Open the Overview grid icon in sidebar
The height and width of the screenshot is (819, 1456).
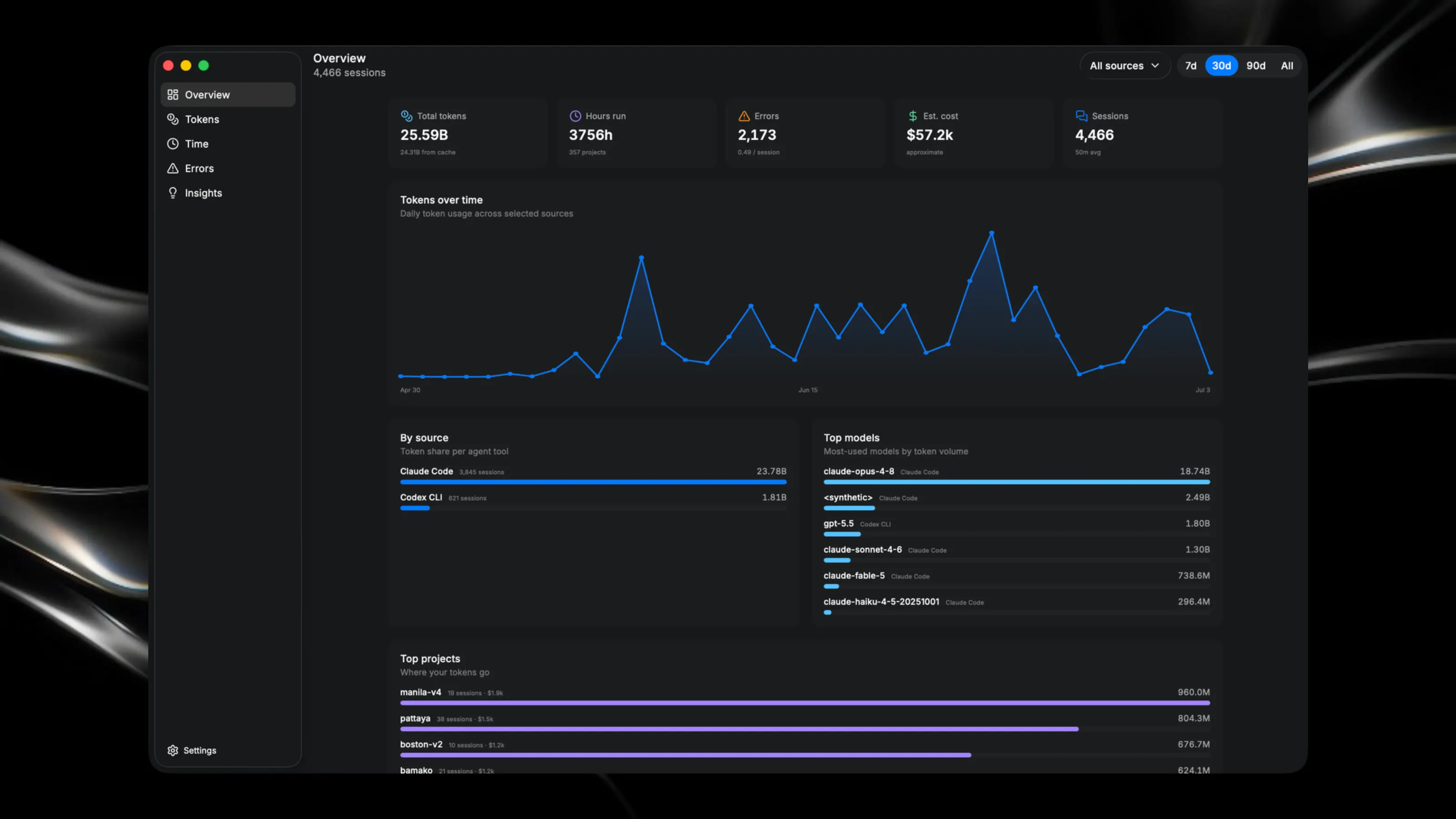[172, 94]
